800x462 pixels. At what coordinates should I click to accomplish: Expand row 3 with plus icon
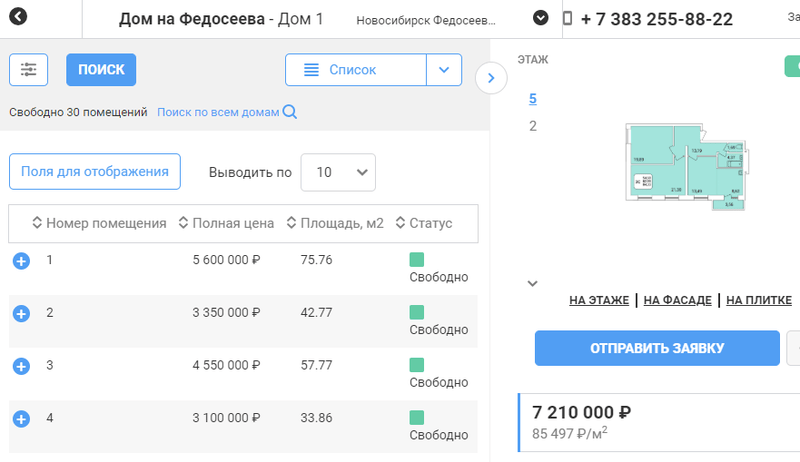tap(21, 366)
